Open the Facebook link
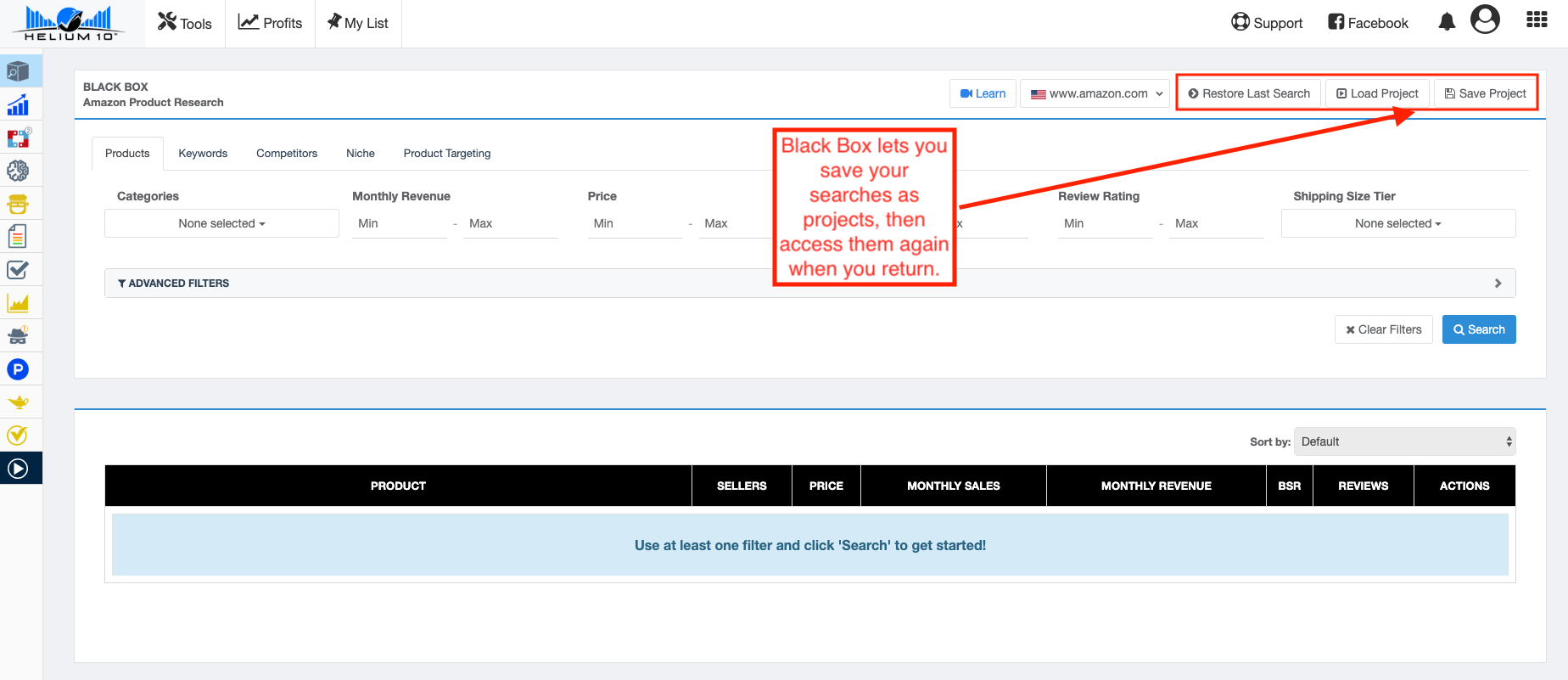 (x=1368, y=23)
